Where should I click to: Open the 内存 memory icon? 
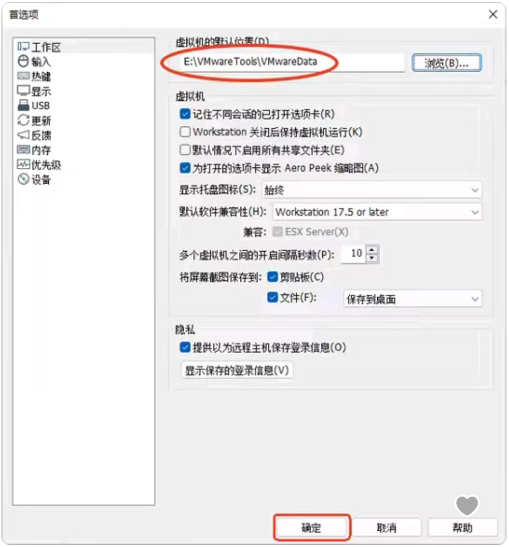click(23, 150)
